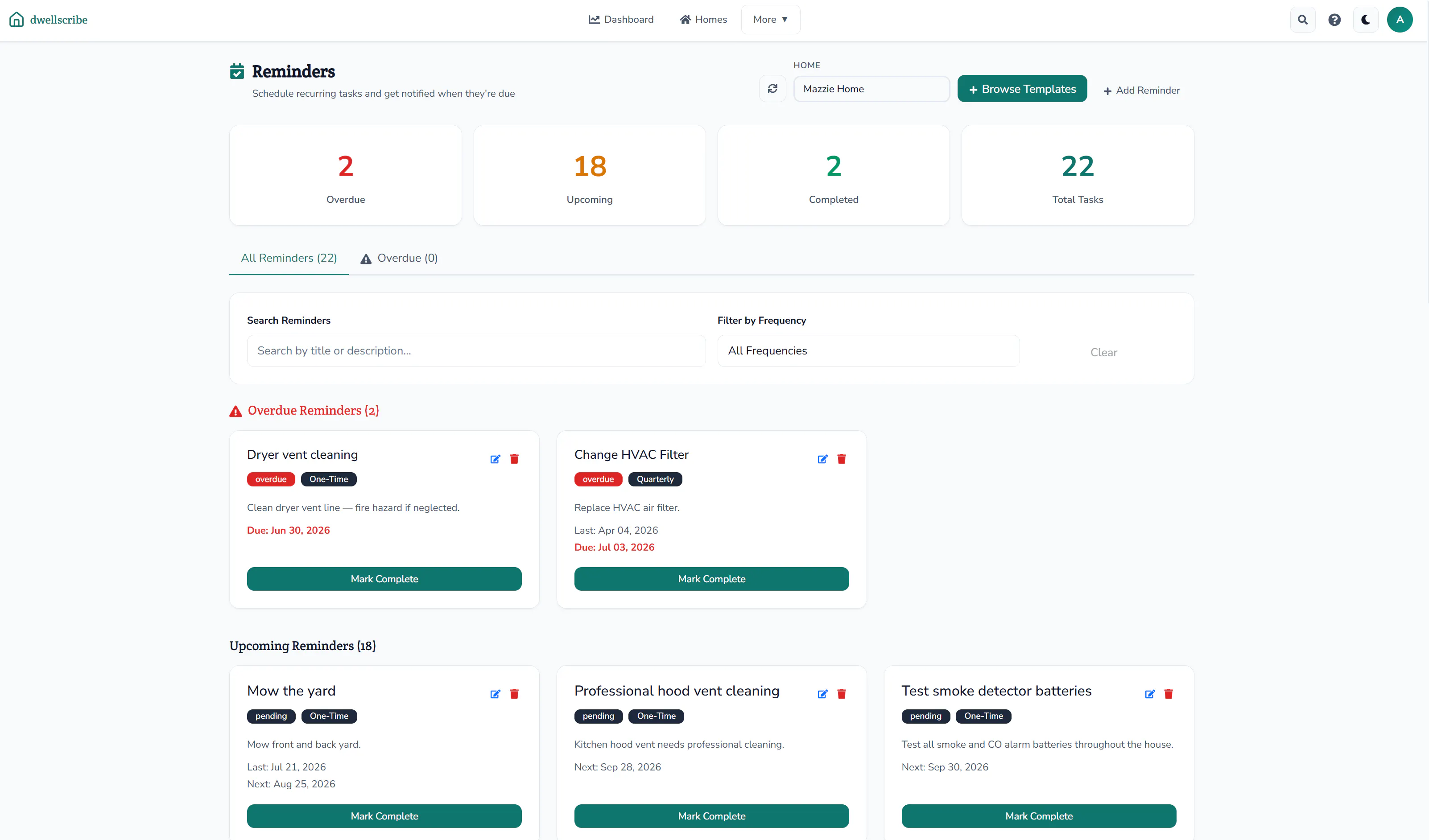Edit Professional hood vent cleaning reminder
1429x840 pixels.
pyautogui.click(x=822, y=694)
